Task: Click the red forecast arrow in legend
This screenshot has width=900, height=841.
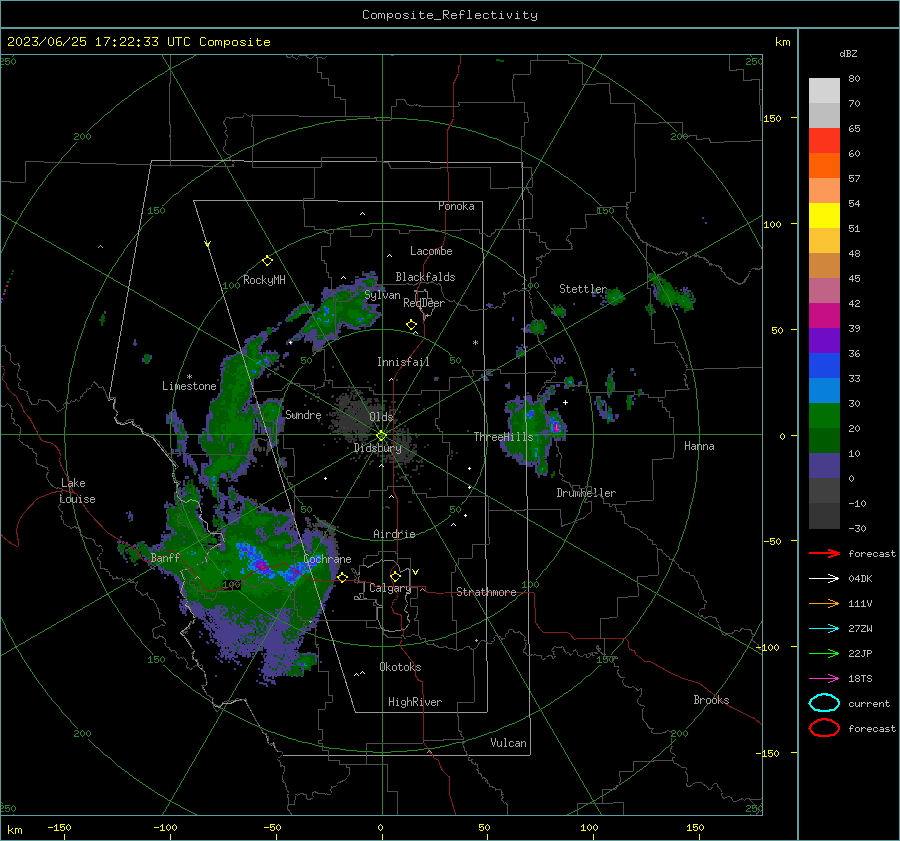Action: (824, 553)
